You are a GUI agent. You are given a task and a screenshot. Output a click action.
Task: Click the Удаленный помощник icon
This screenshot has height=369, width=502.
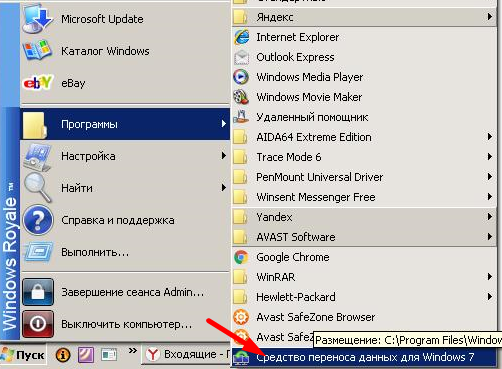(x=241, y=117)
